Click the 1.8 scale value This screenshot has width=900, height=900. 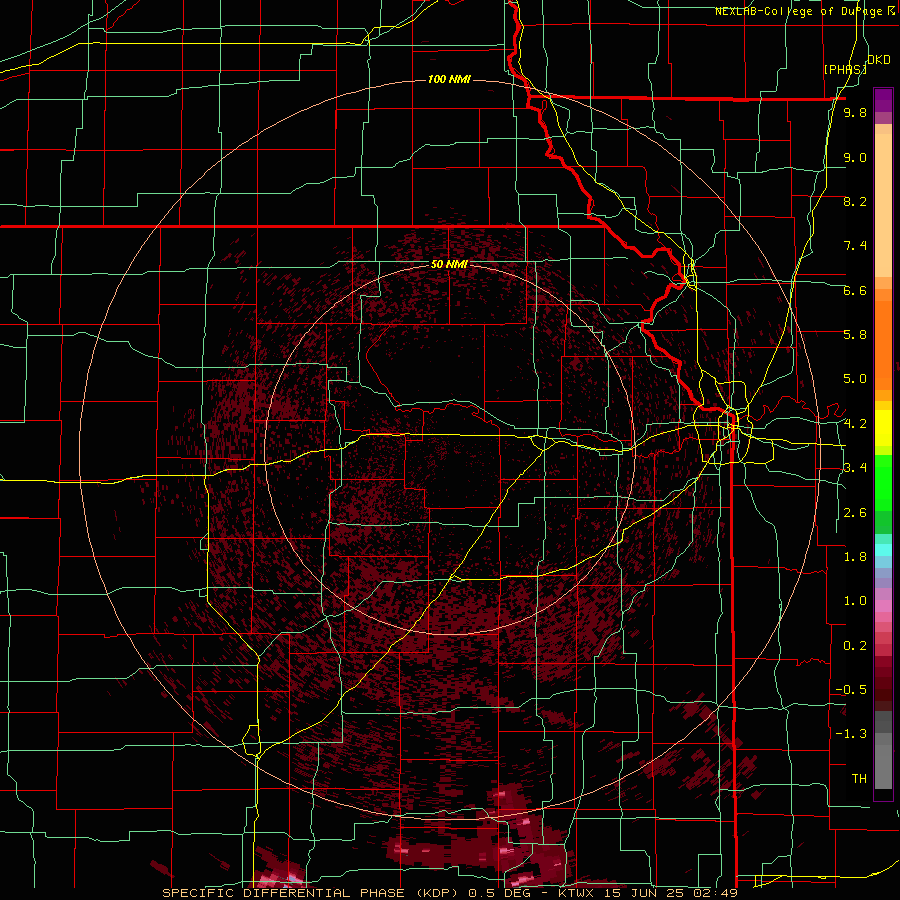coord(855,557)
